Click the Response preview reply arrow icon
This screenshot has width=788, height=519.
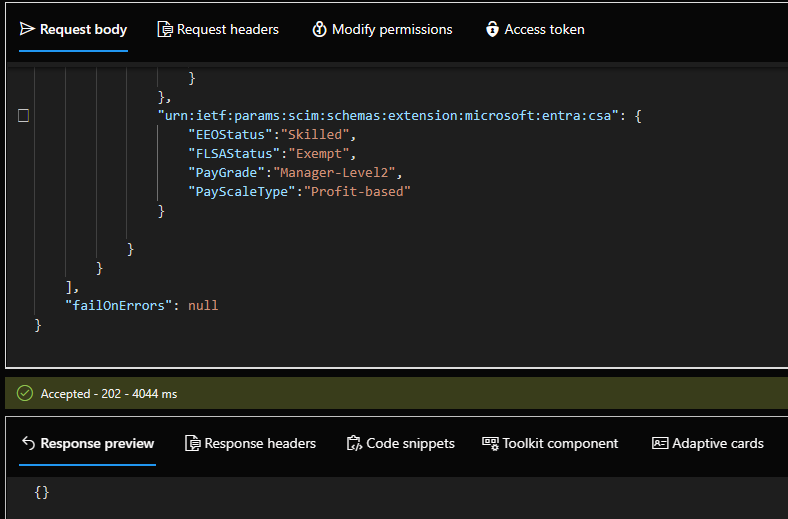coord(28,443)
